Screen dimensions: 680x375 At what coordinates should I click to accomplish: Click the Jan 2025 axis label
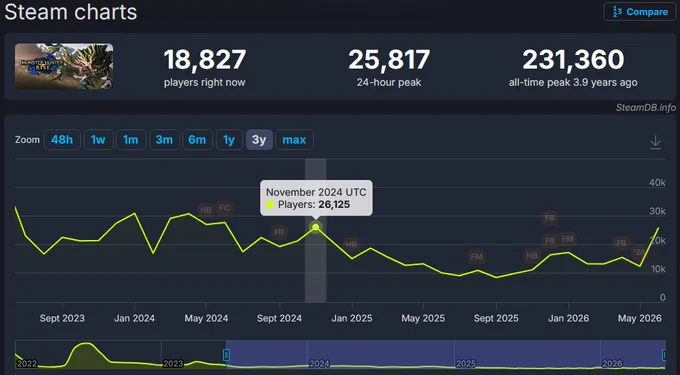click(352, 318)
